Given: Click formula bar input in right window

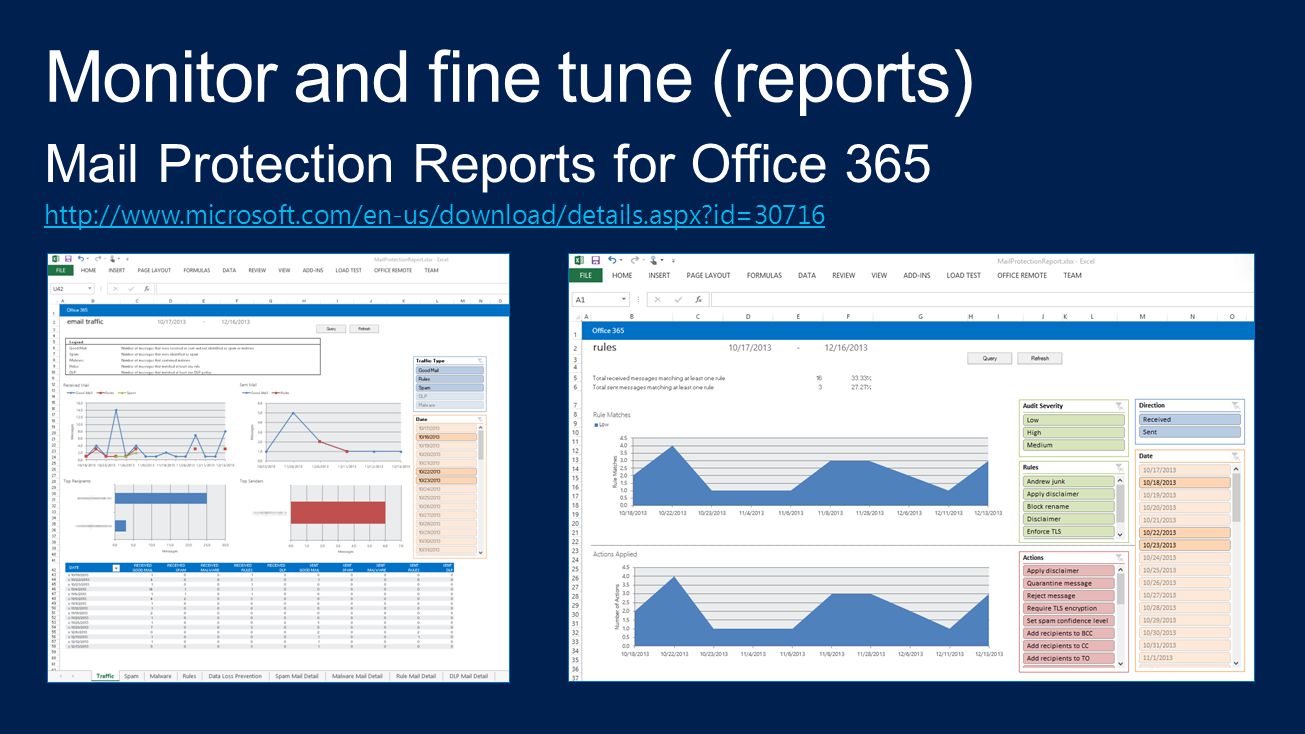Looking at the screenshot, I should click(x=981, y=299).
